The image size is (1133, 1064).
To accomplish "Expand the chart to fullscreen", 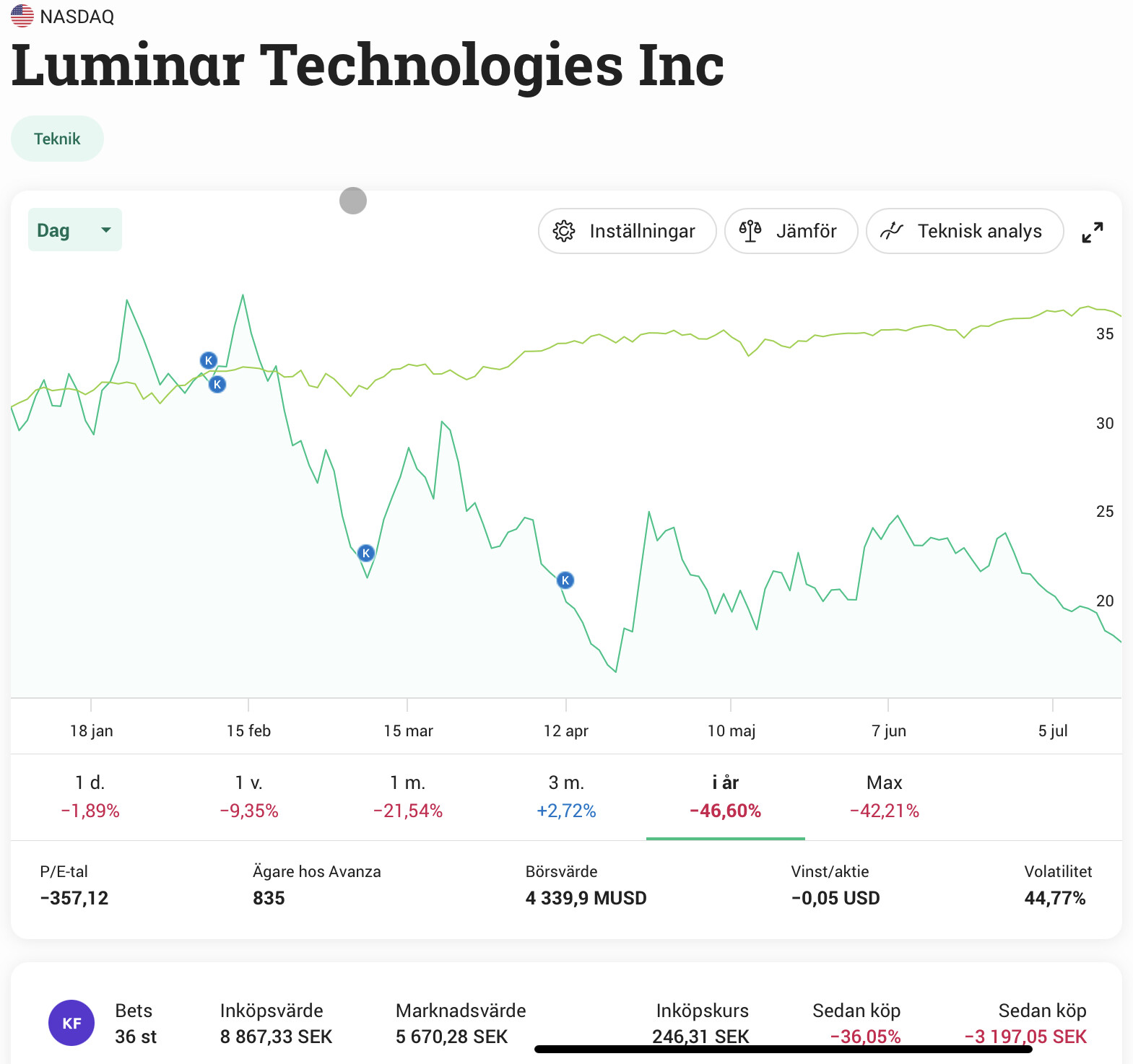I will click(1093, 232).
